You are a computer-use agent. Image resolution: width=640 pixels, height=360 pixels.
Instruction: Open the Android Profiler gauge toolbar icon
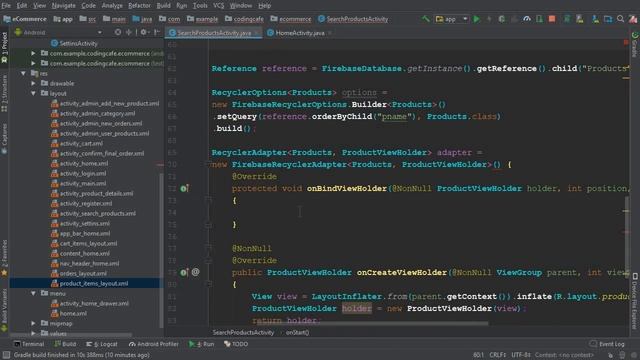(x=527, y=19)
